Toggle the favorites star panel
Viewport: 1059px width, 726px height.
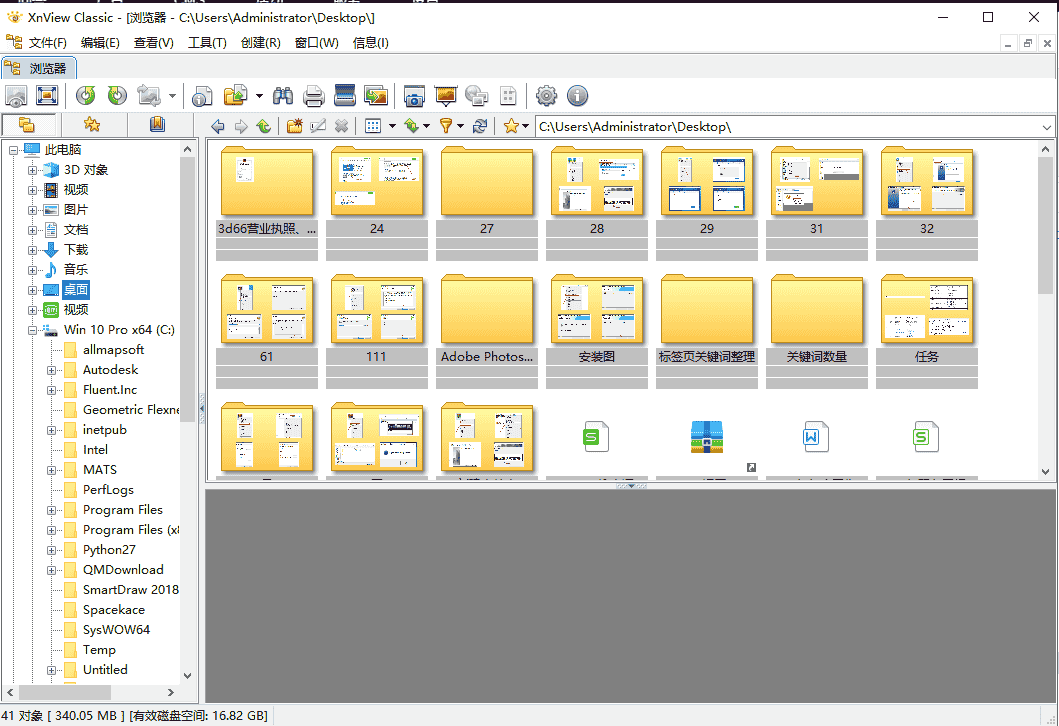coord(92,125)
